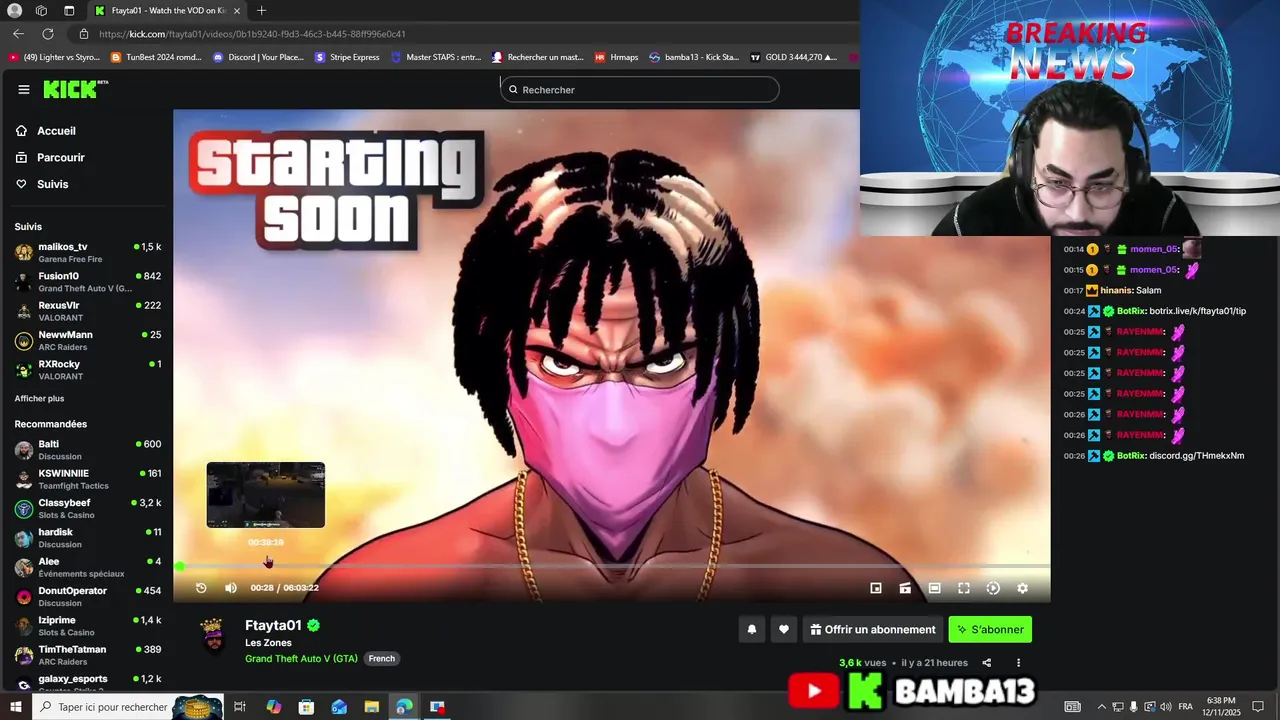Open RexusVlr channel in sidebar
The image size is (1280, 720).
(x=88, y=311)
